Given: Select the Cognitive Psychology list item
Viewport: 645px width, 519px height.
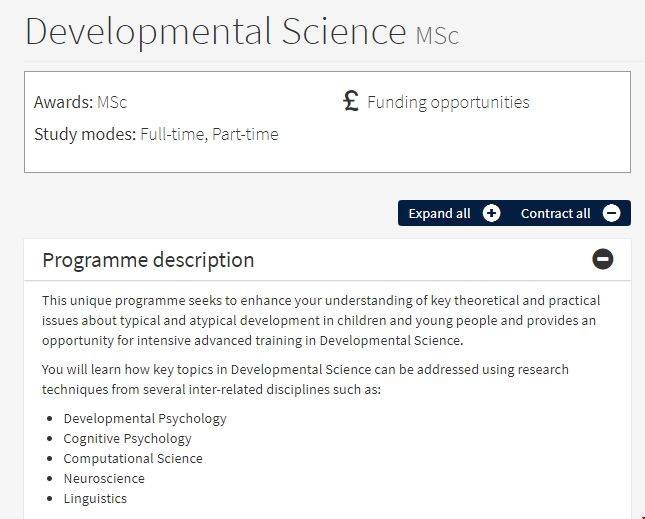Looking at the screenshot, I should (x=127, y=438).
